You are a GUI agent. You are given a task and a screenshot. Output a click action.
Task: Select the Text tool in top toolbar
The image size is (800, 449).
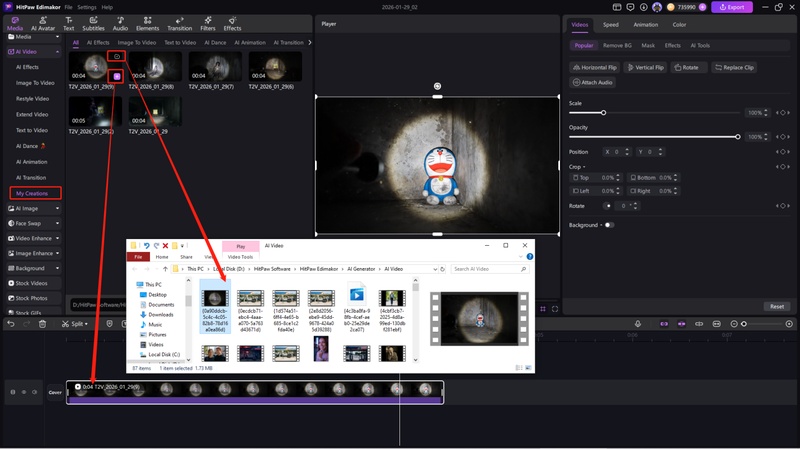click(68, 23)
